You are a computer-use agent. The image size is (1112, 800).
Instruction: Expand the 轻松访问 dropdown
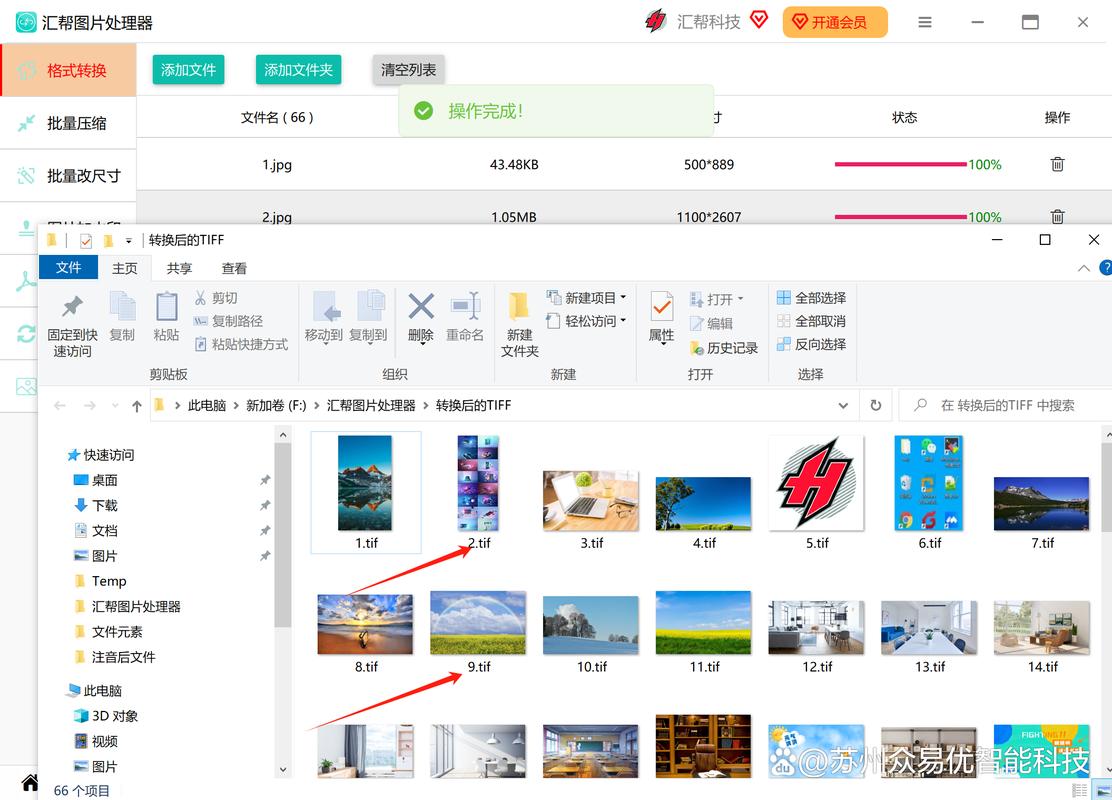click(x=623, y=321)
